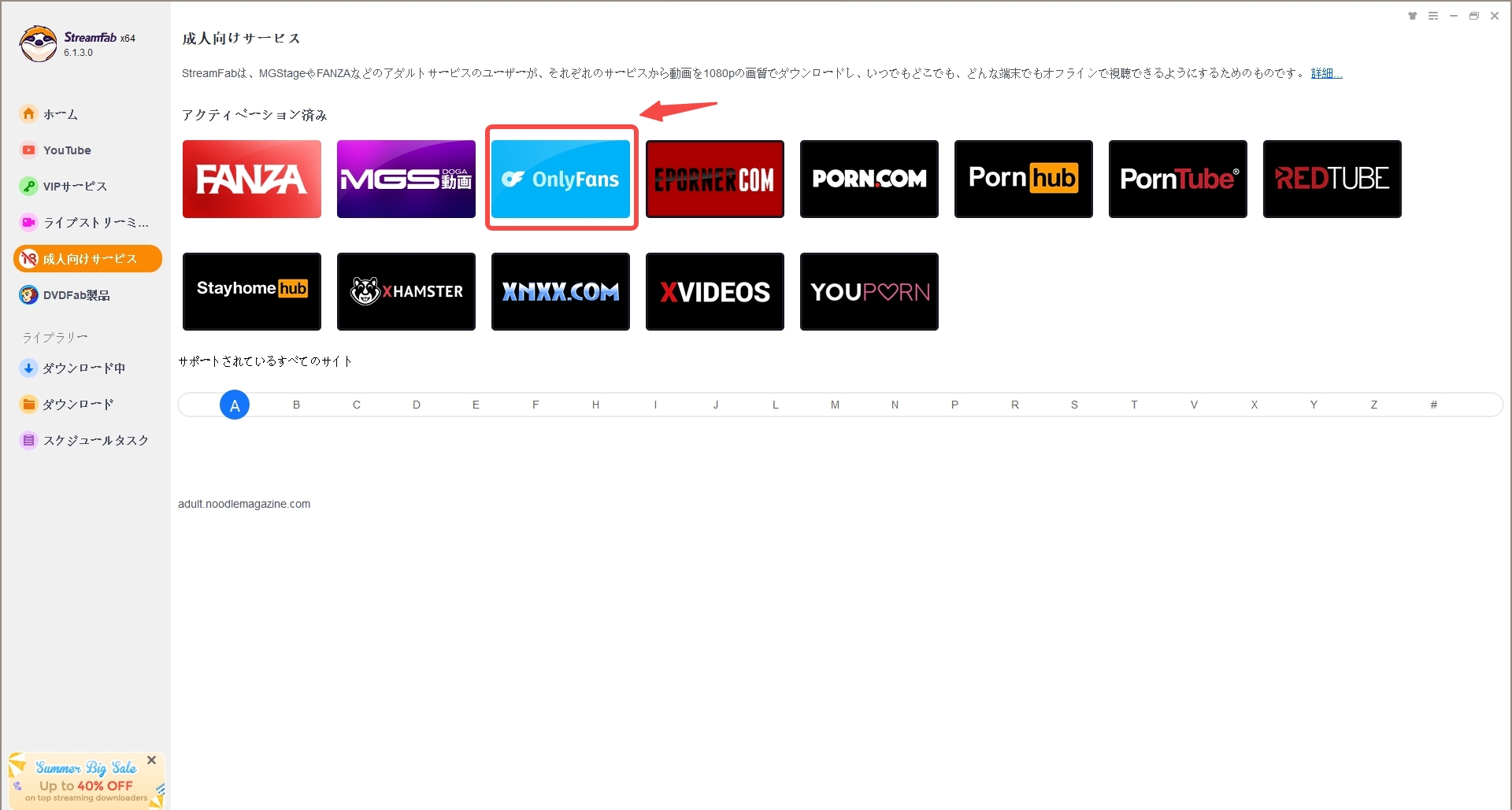Open the OnlyFans service tile

561,179
